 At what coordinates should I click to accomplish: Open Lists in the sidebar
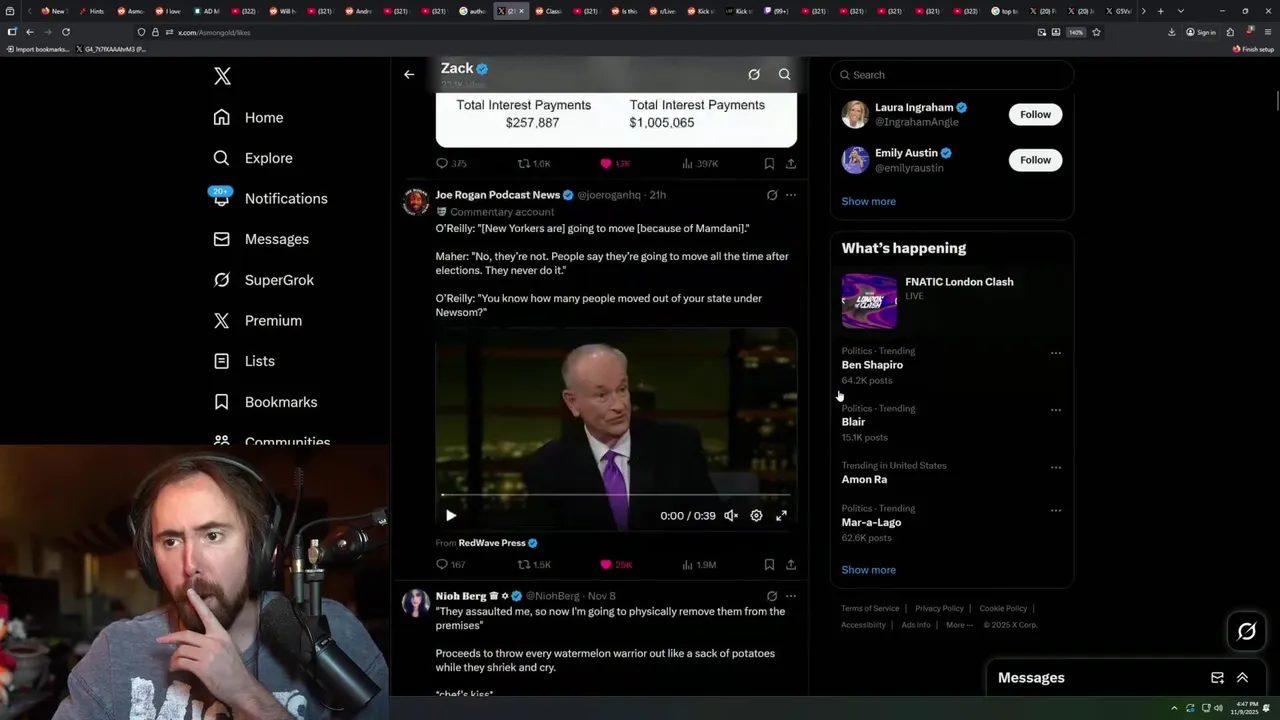click(245, 361)
